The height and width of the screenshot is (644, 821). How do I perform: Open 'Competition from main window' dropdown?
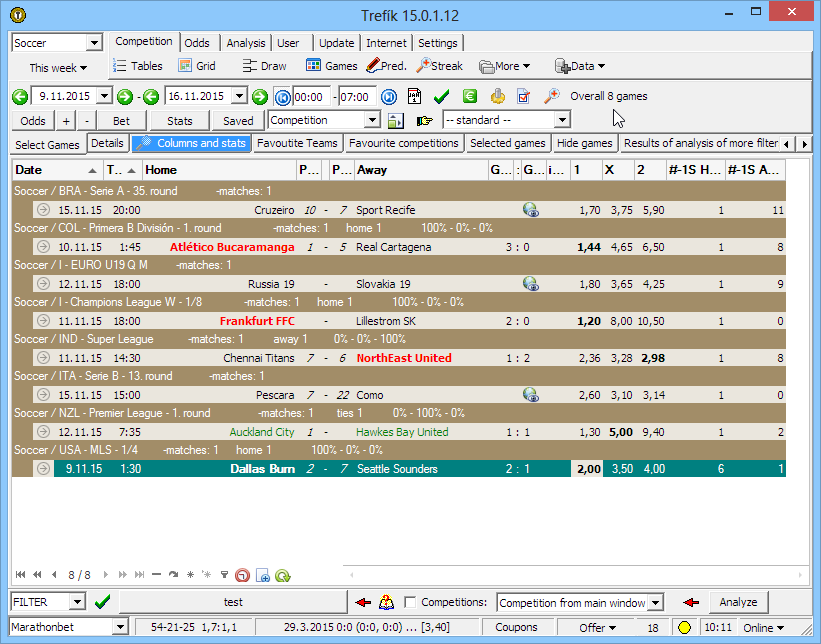[x=655, y=603]
